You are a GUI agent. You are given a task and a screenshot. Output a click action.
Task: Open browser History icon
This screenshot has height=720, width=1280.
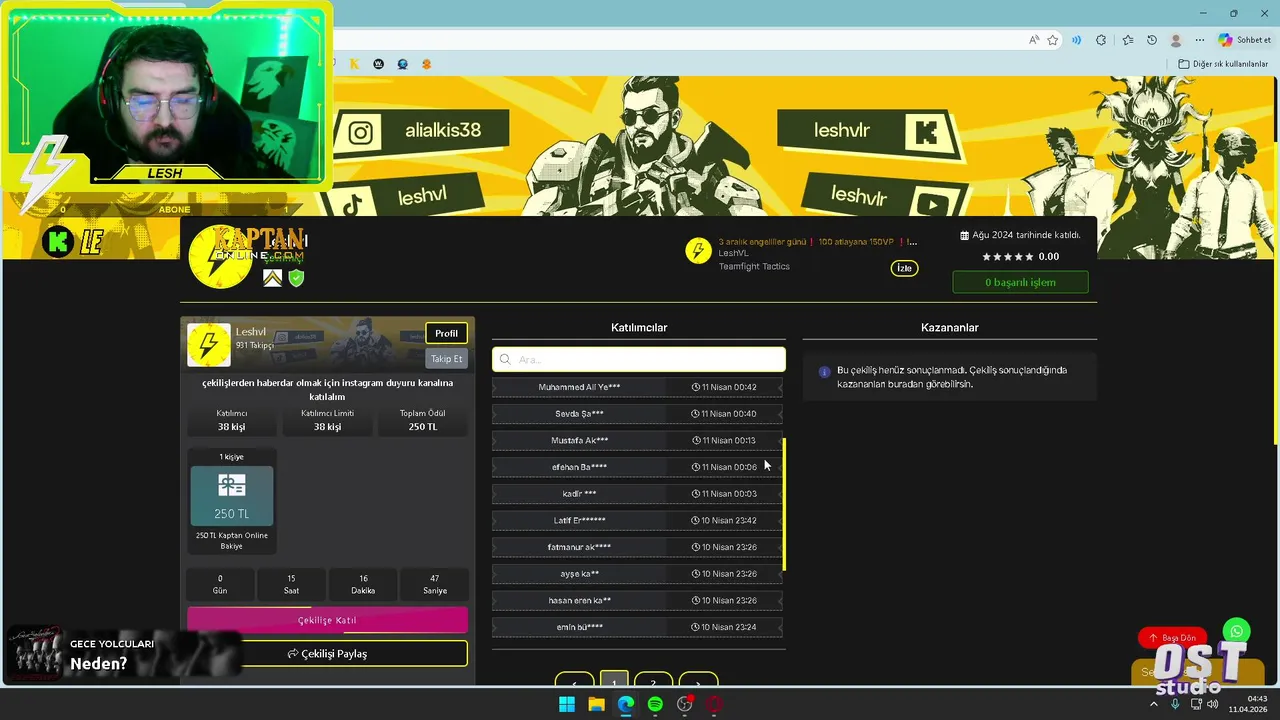pos(1152,40)
